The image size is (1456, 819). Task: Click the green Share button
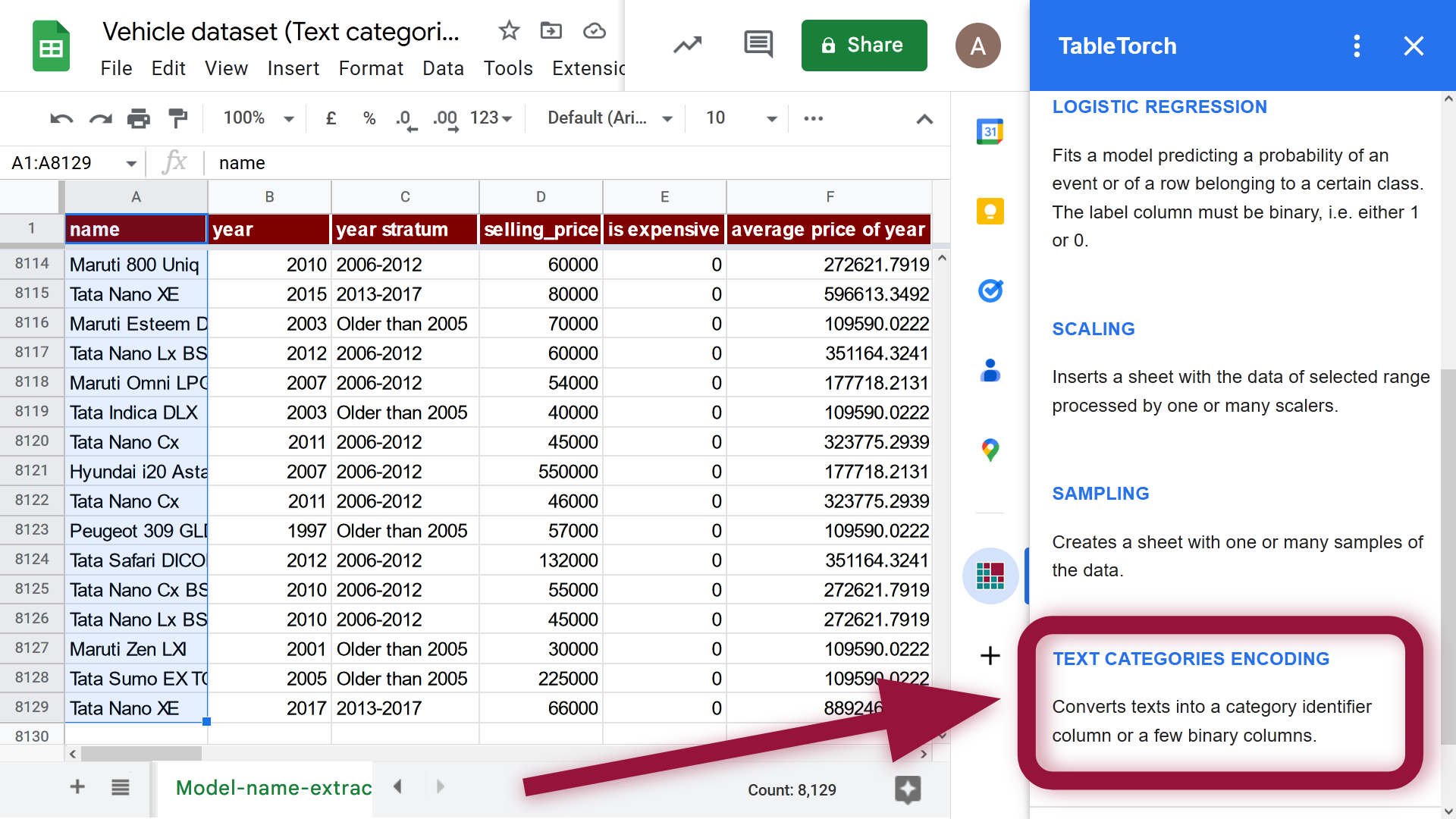864,45
